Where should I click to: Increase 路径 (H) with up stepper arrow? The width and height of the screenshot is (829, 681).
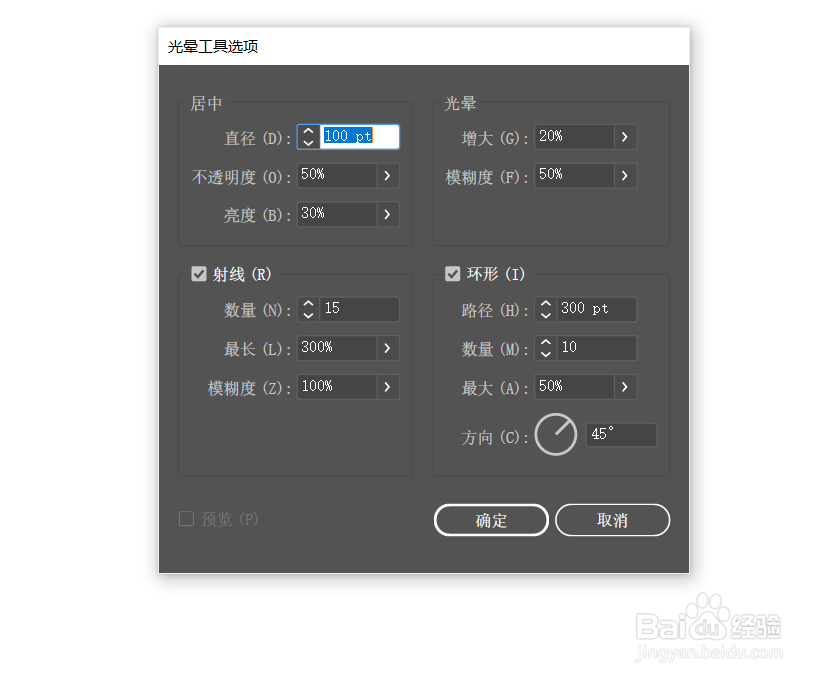pos(546,304)
